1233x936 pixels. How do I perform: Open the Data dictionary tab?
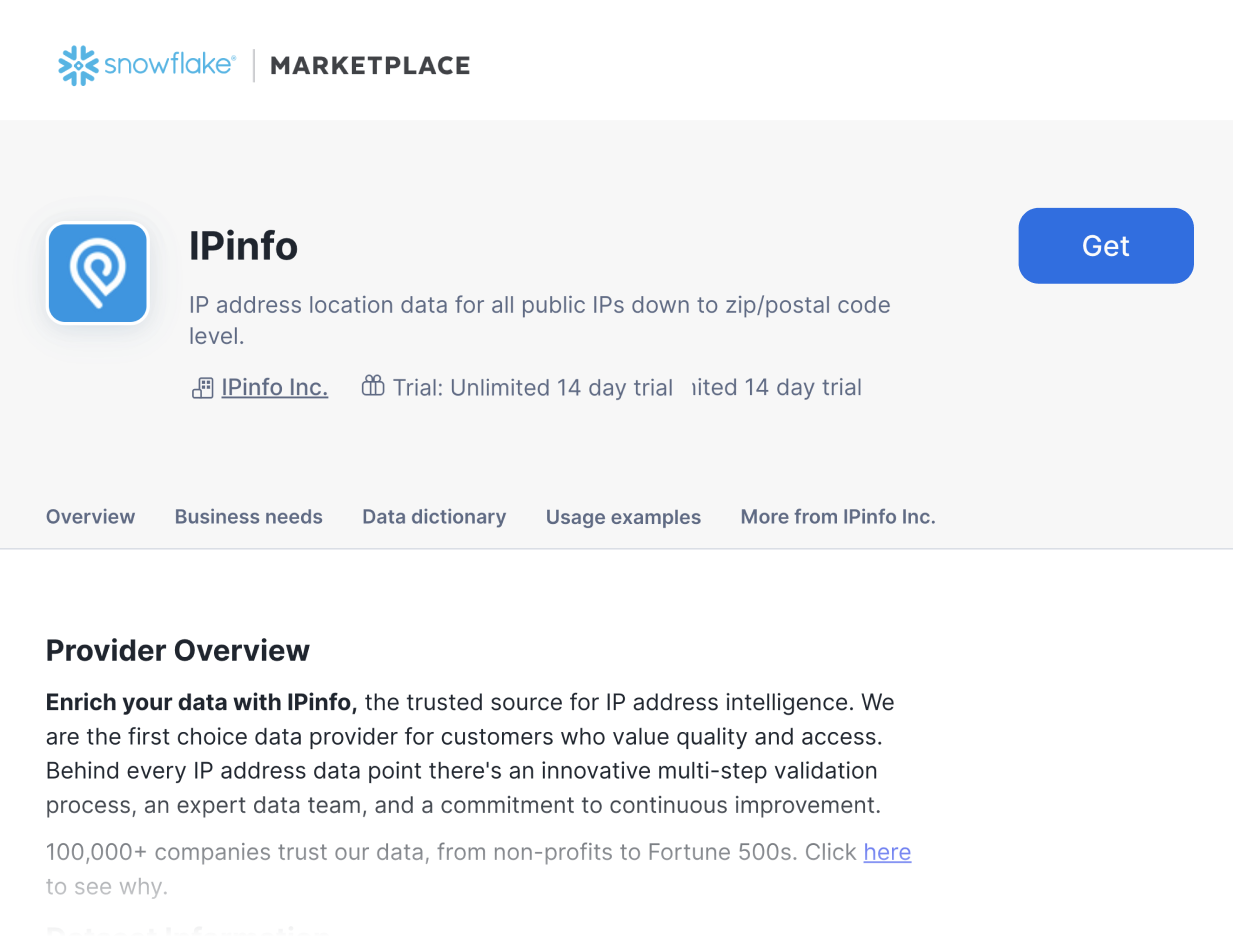coord(433,517)
